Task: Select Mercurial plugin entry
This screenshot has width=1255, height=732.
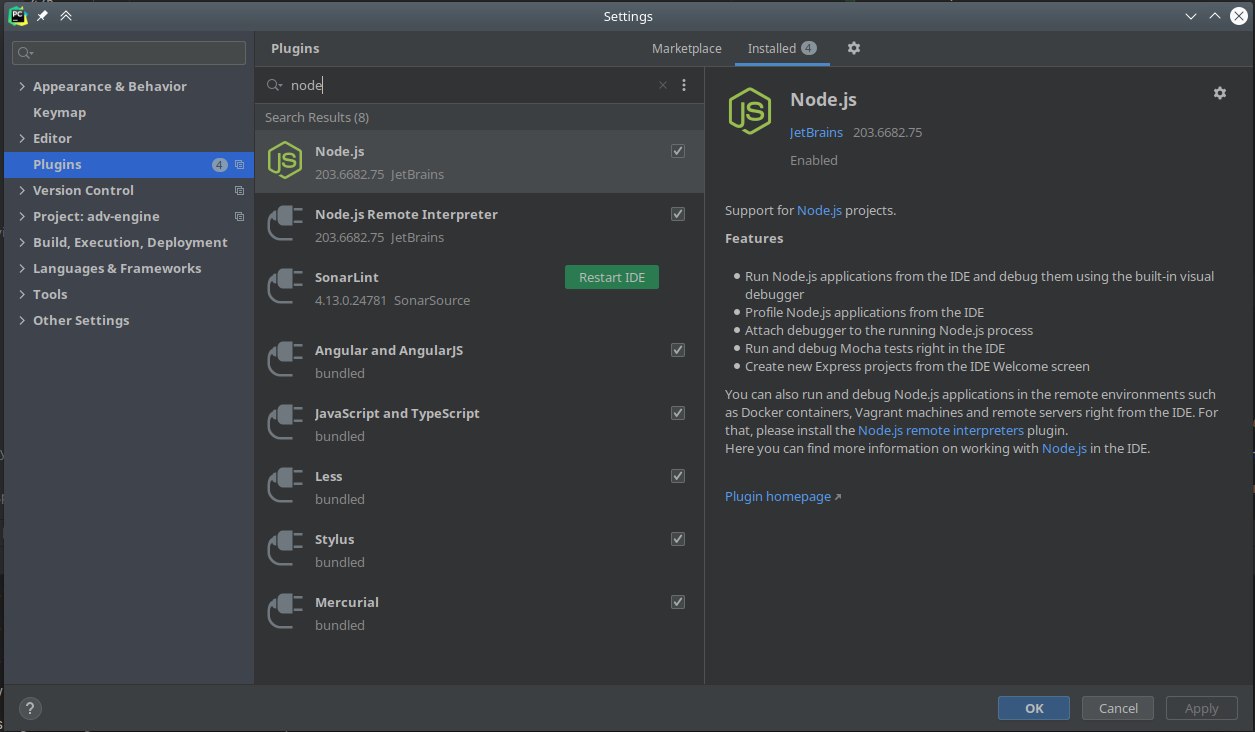Action: pyautogui.click(x=480, y=613)
